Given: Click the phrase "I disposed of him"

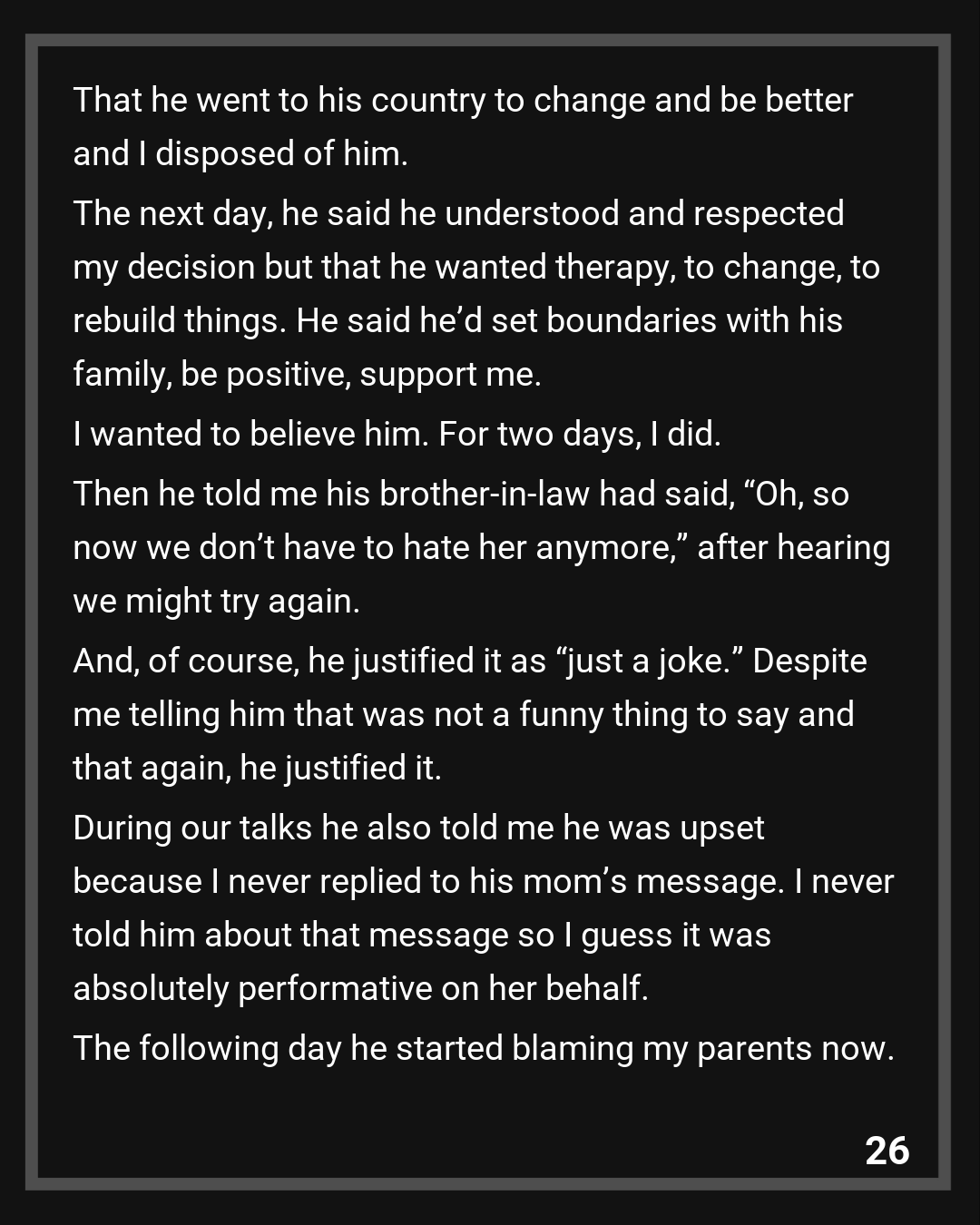Looking at the screenshot, I should pyautogui.click(x=271, y=153).
